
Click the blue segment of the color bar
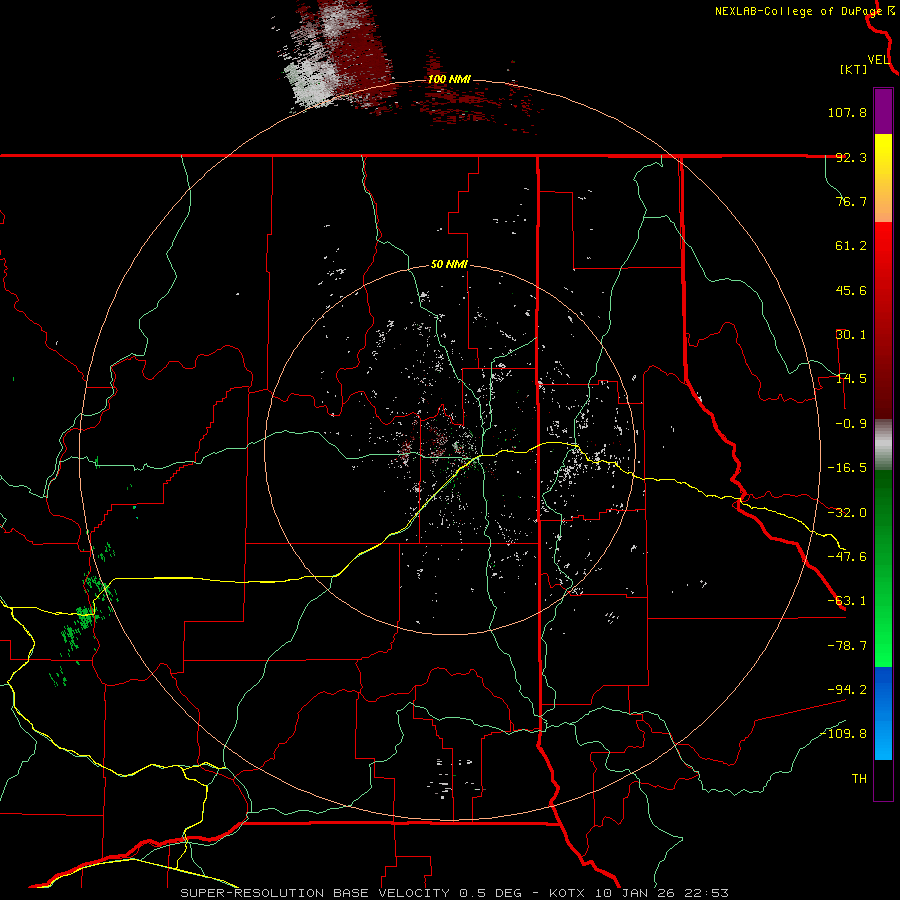click(x=883, y=713)
